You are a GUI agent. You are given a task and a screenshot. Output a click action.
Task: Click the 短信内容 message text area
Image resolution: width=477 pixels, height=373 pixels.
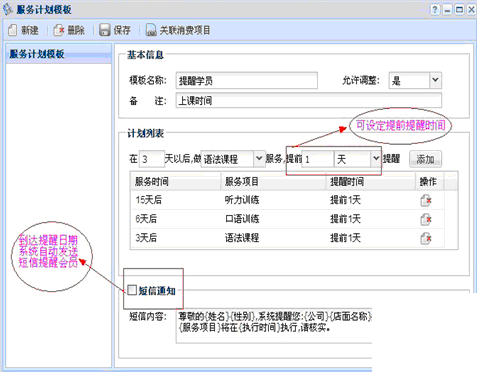click(274, 326)
